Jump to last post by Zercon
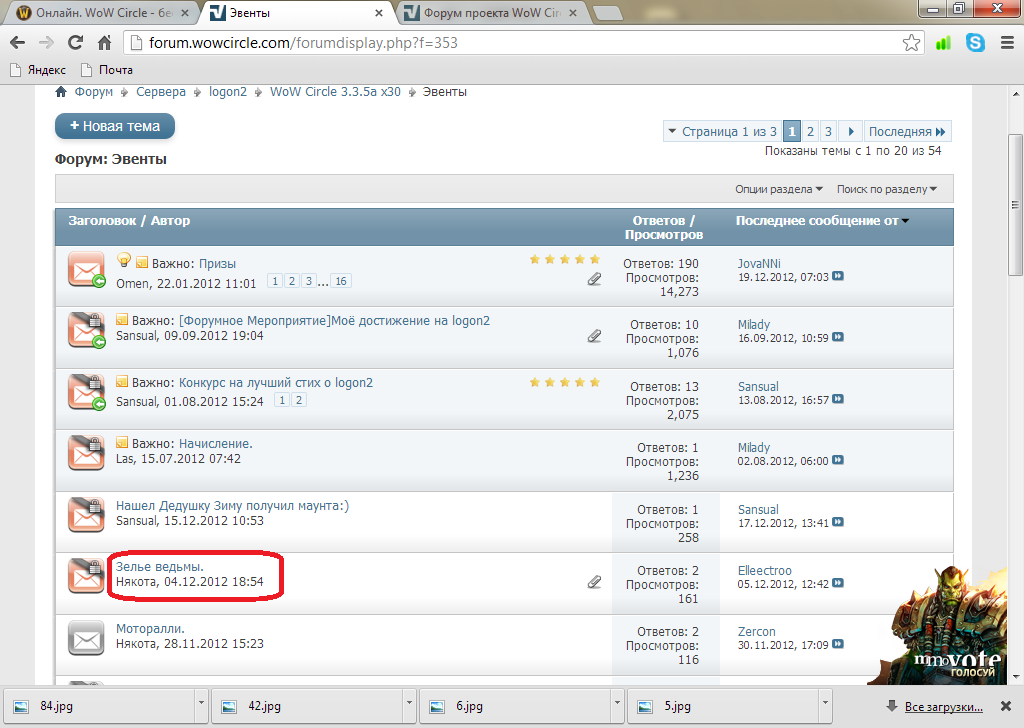Screen dimensions: 1024x728 click(838, 644)
